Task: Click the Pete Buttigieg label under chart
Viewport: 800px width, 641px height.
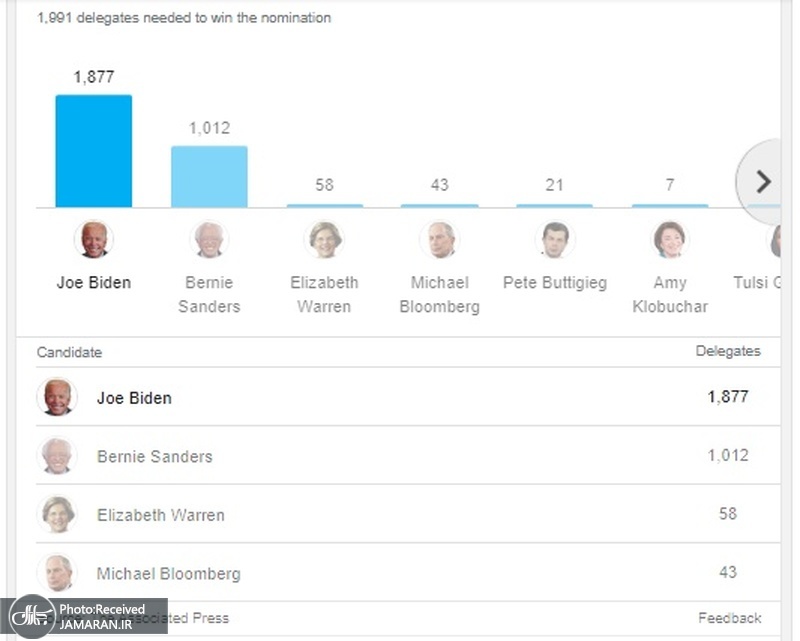Action: pos(555,283)
